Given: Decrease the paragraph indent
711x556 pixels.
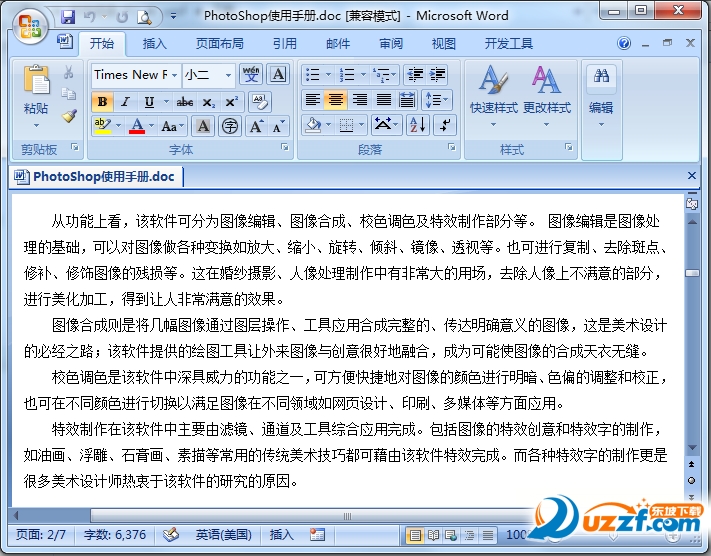Looking at the screenshot, I should point(414,74).
